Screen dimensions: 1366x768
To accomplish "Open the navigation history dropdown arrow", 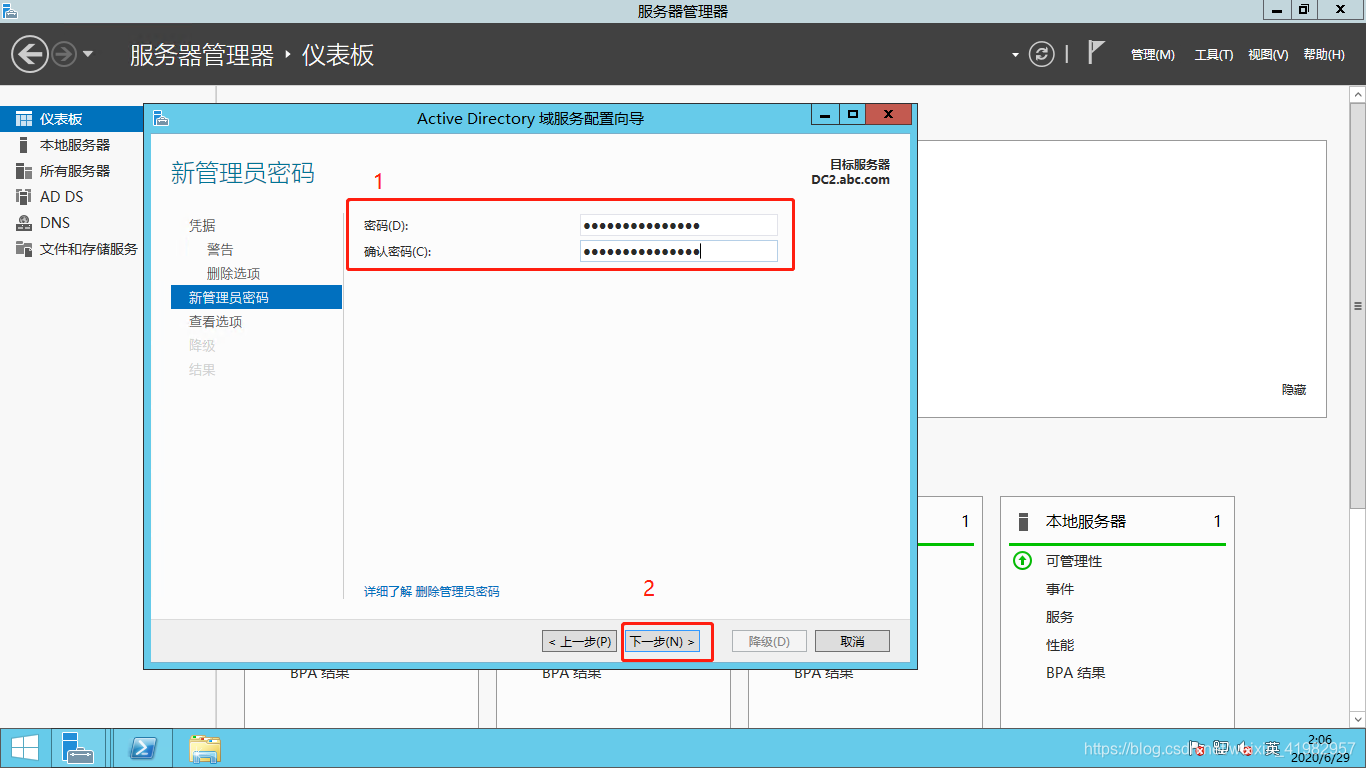I will (88, 54).
